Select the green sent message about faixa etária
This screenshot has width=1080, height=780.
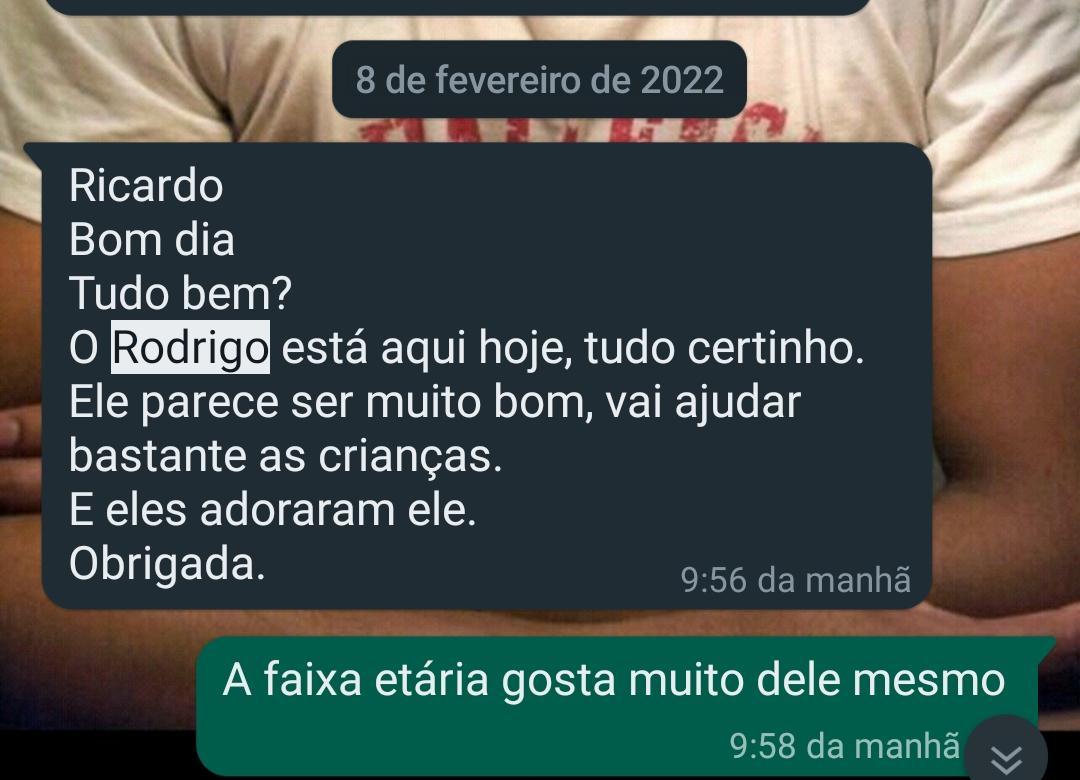click(625, 706)
